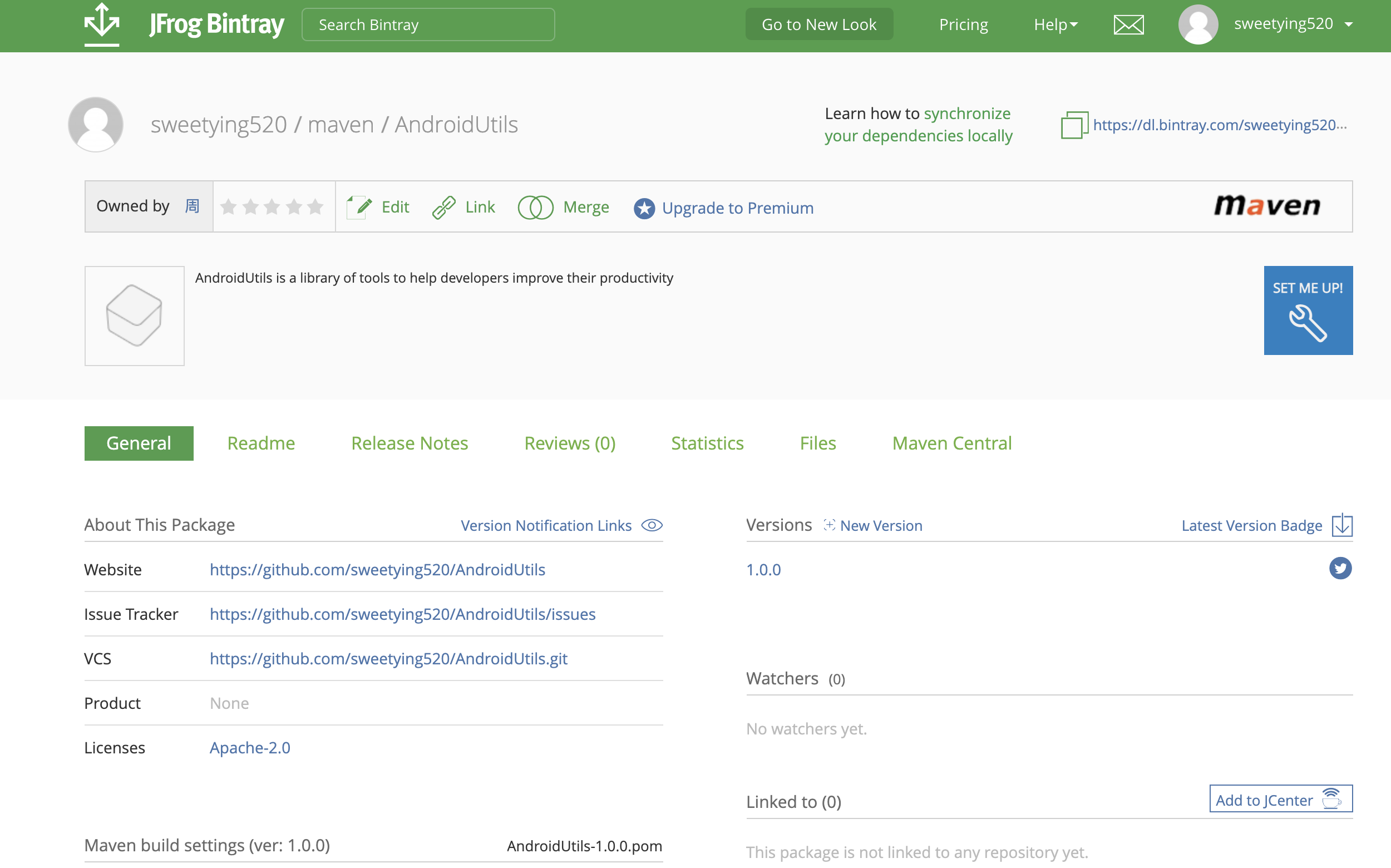The image size is (1391, 868).
Task: Open the synchronize your dependencies locally link
Action: [919, 125]
